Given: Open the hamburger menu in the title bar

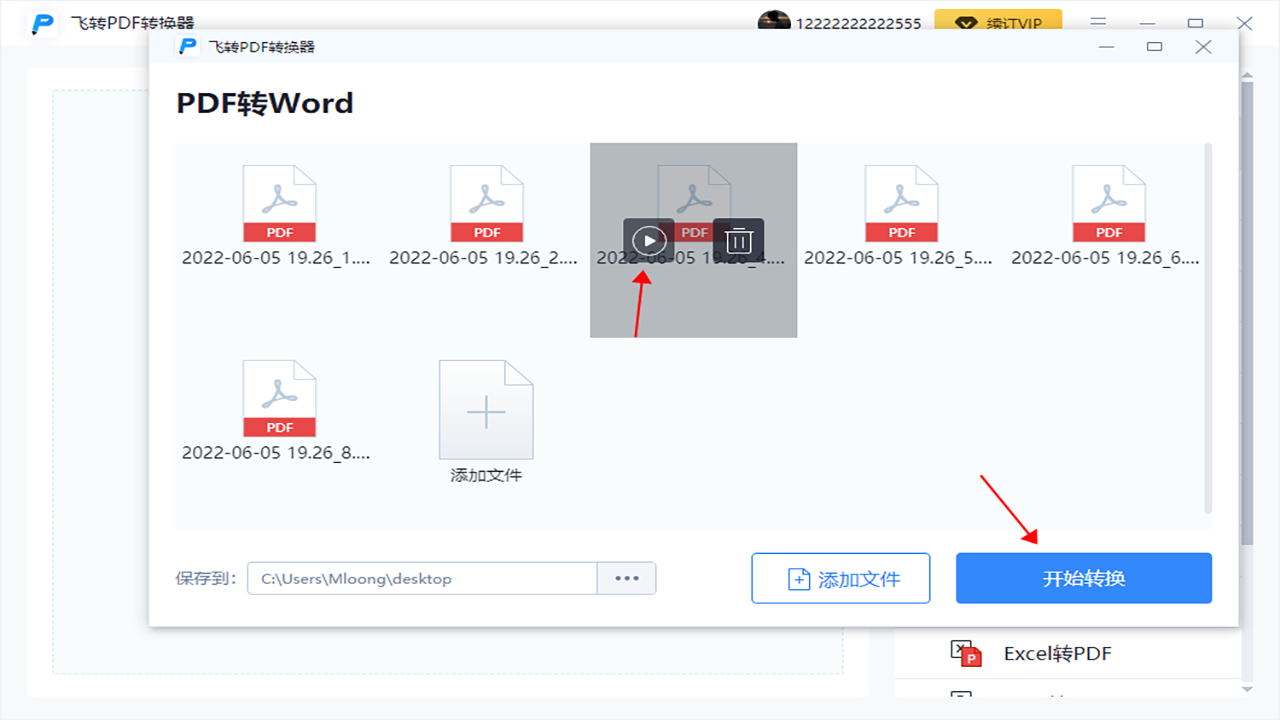Looking at the screenshot, I should tap(1098, 22).
